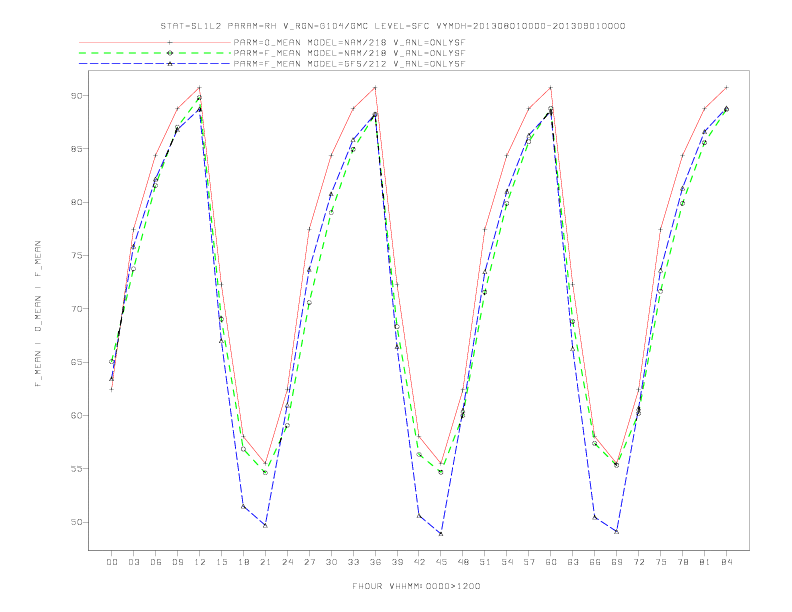Select the red O_MEAN NAM/218 legend label
Screen dimensions: 792x612
coord(349,42)
